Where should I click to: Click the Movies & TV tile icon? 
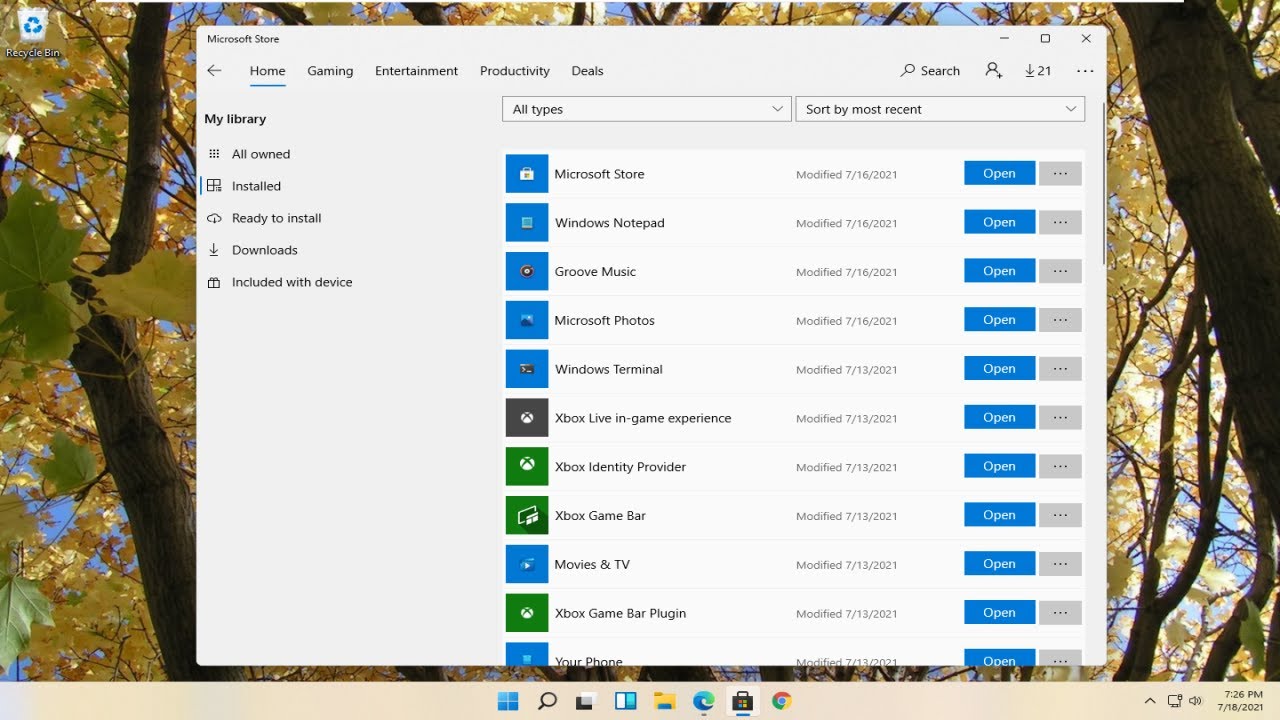(x=527, y=564)
